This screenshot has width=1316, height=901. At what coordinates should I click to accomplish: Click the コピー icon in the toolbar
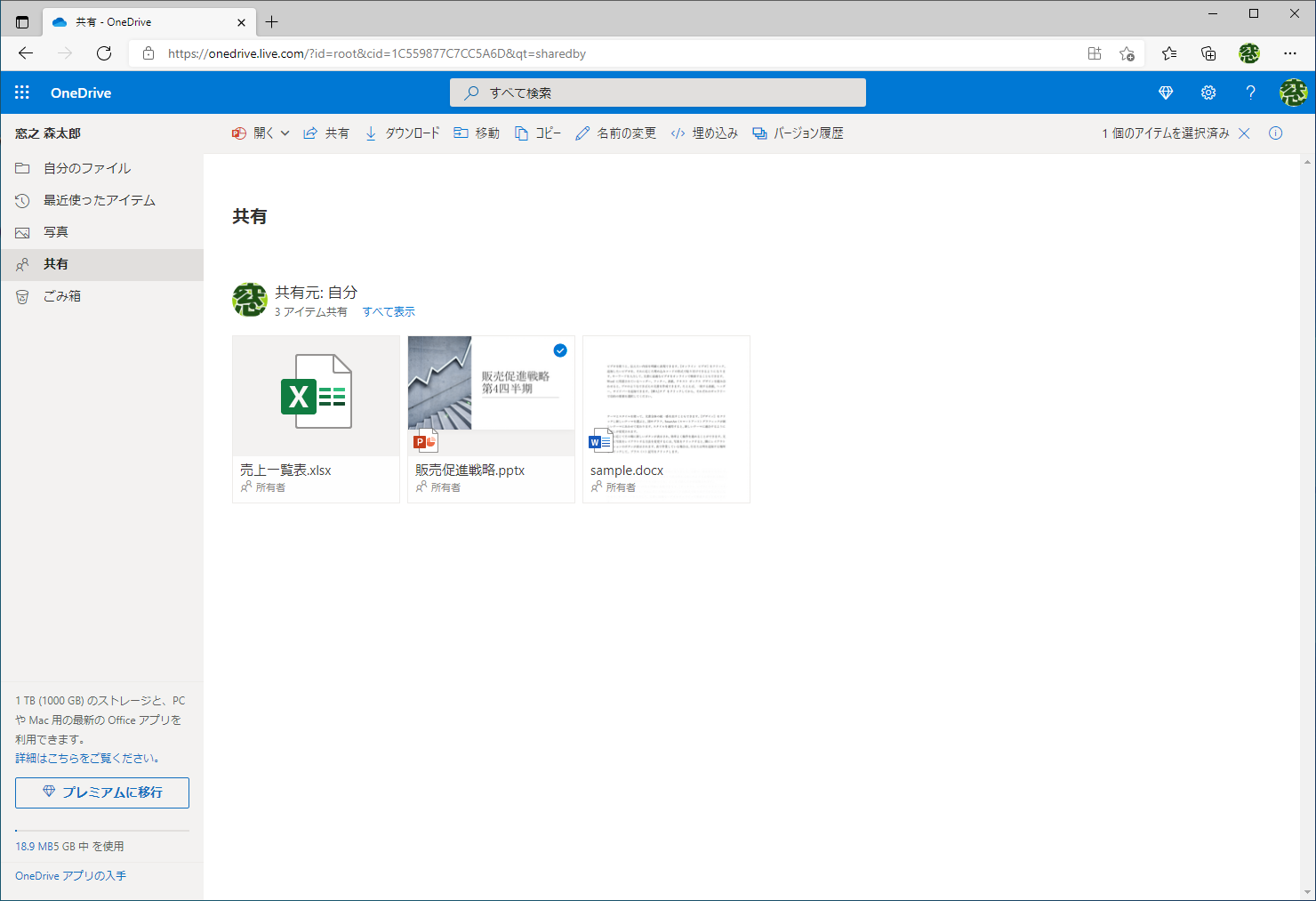(523, 133)
